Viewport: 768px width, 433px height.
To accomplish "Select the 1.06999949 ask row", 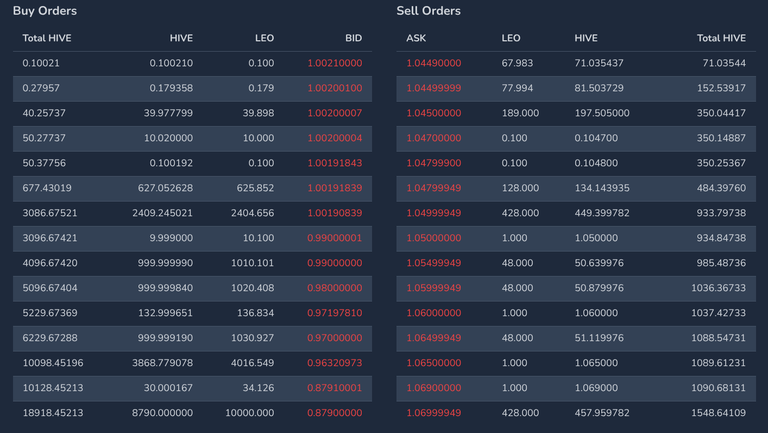I will (x=576, y=413).
